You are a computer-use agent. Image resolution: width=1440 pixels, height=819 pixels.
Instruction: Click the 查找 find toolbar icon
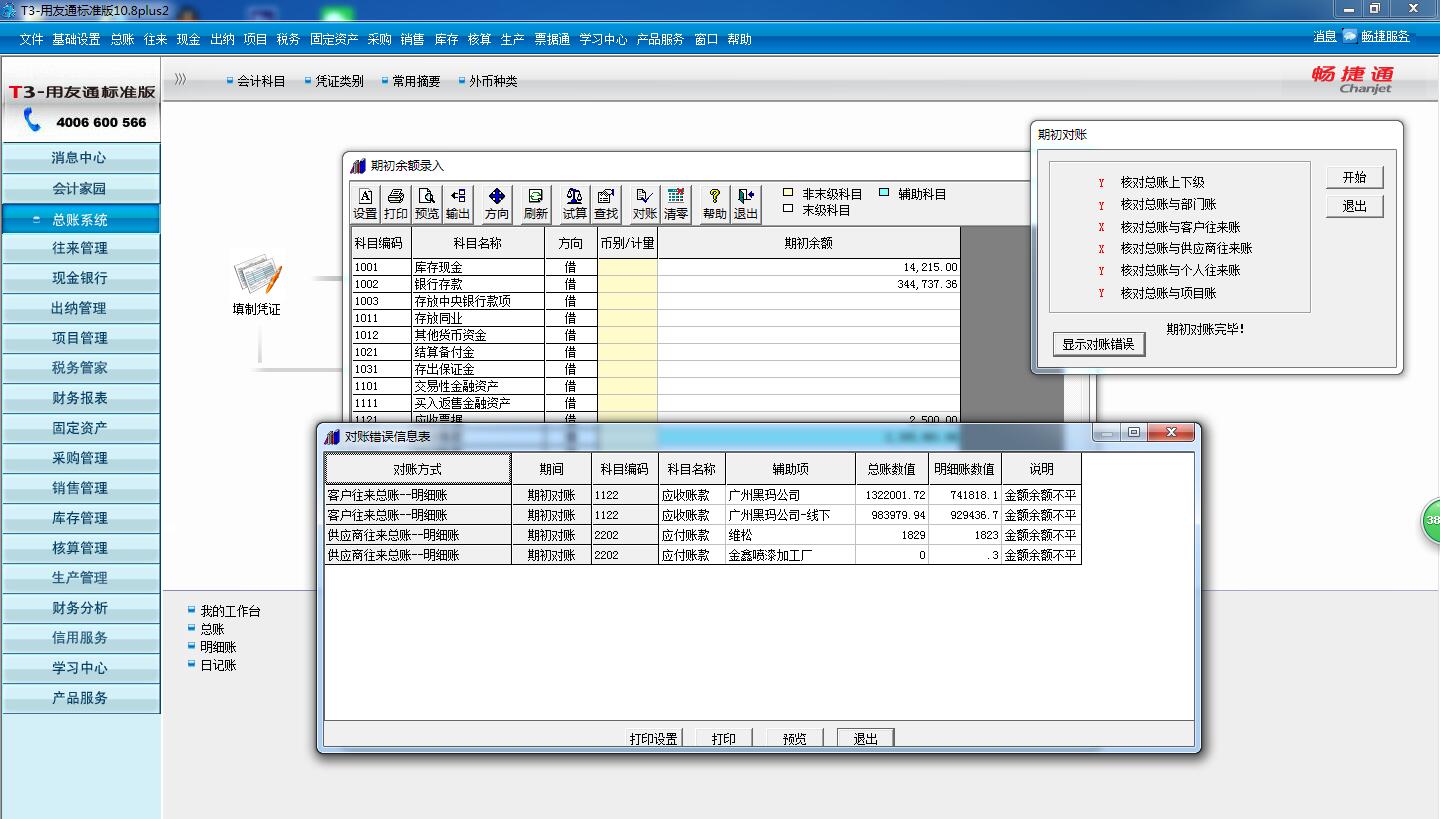[x=606, y=204]
